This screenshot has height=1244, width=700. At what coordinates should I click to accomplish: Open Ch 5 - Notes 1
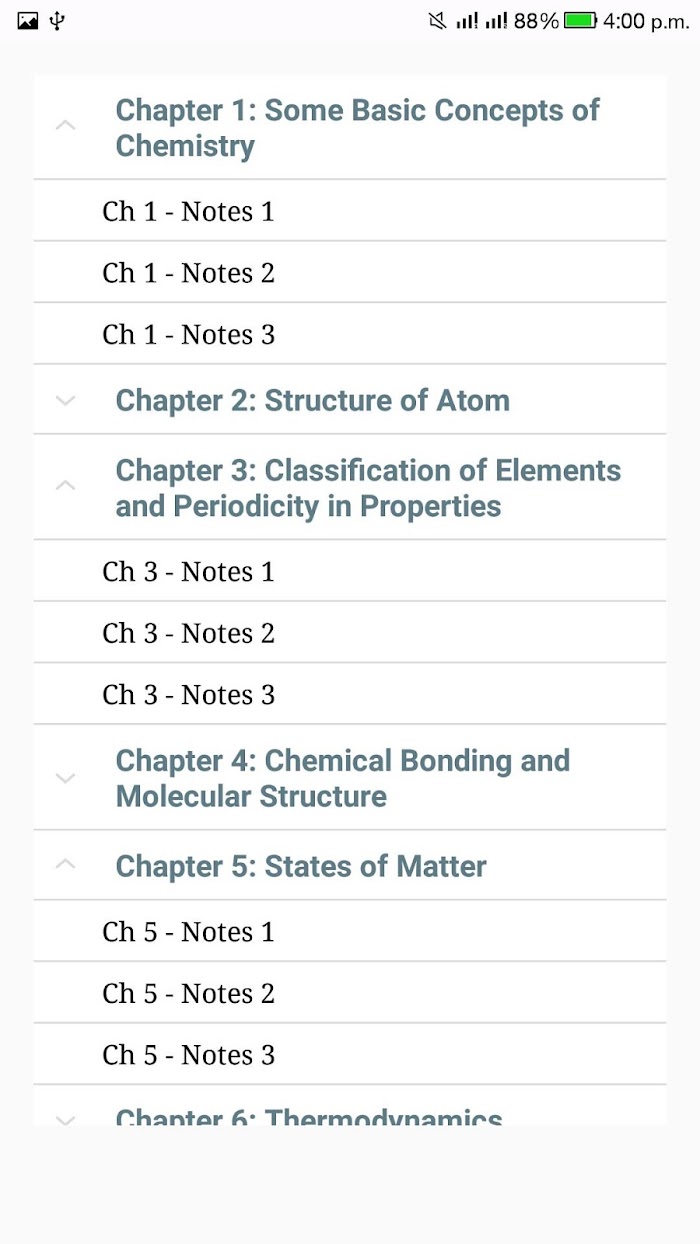pyautogui.click(x=350, y=931)
